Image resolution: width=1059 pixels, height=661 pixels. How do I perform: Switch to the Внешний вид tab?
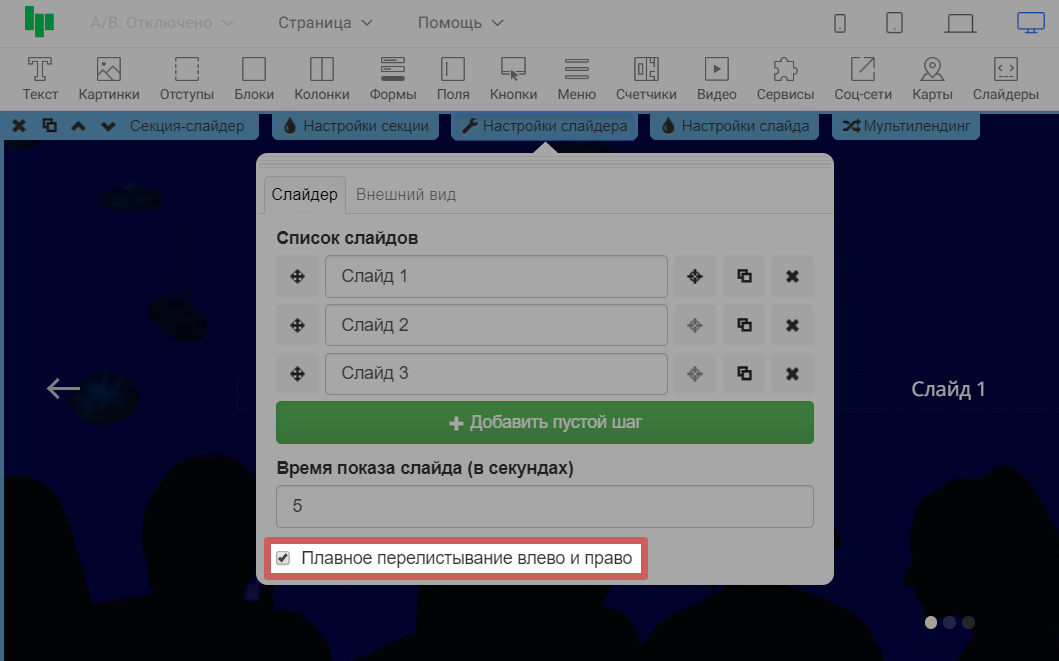tap(406, 194)
